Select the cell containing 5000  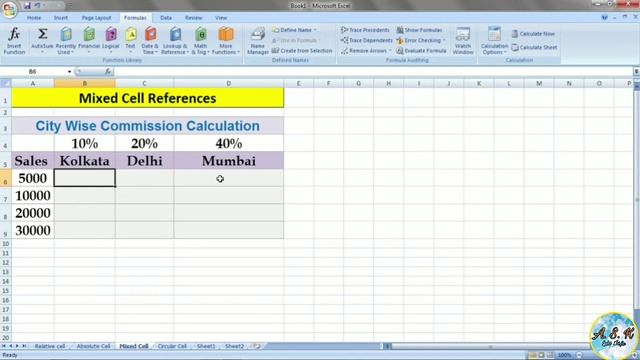tap(33, 178)
